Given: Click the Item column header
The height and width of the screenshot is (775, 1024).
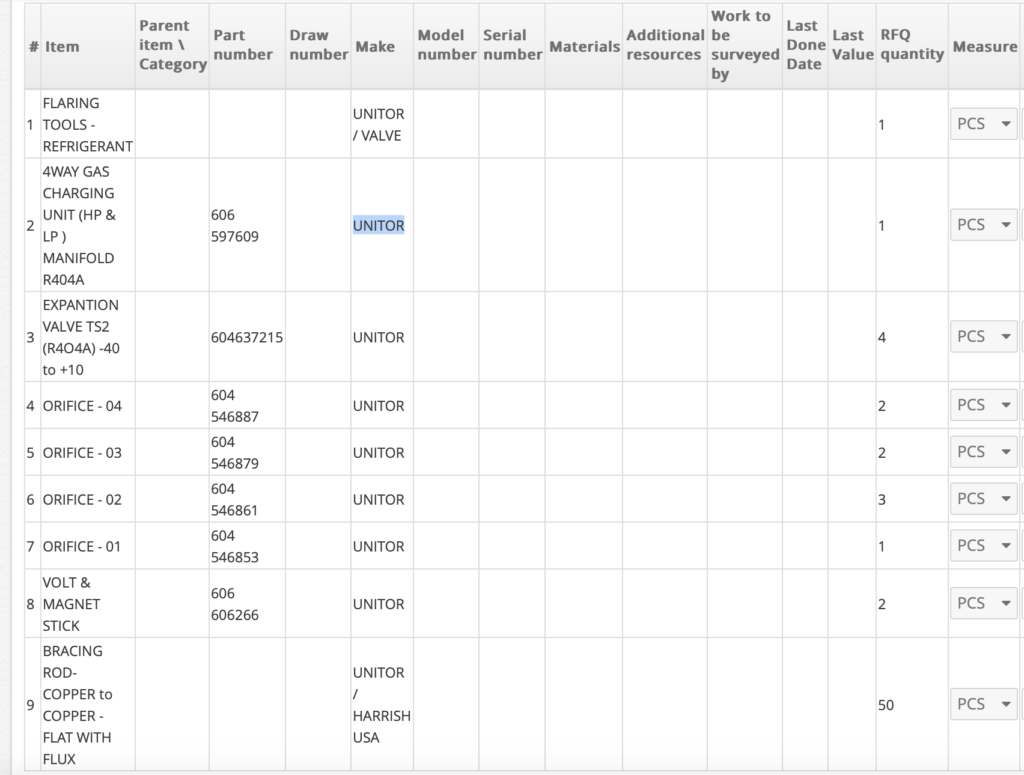Looking at the screenshot, I should coord(62,46).
